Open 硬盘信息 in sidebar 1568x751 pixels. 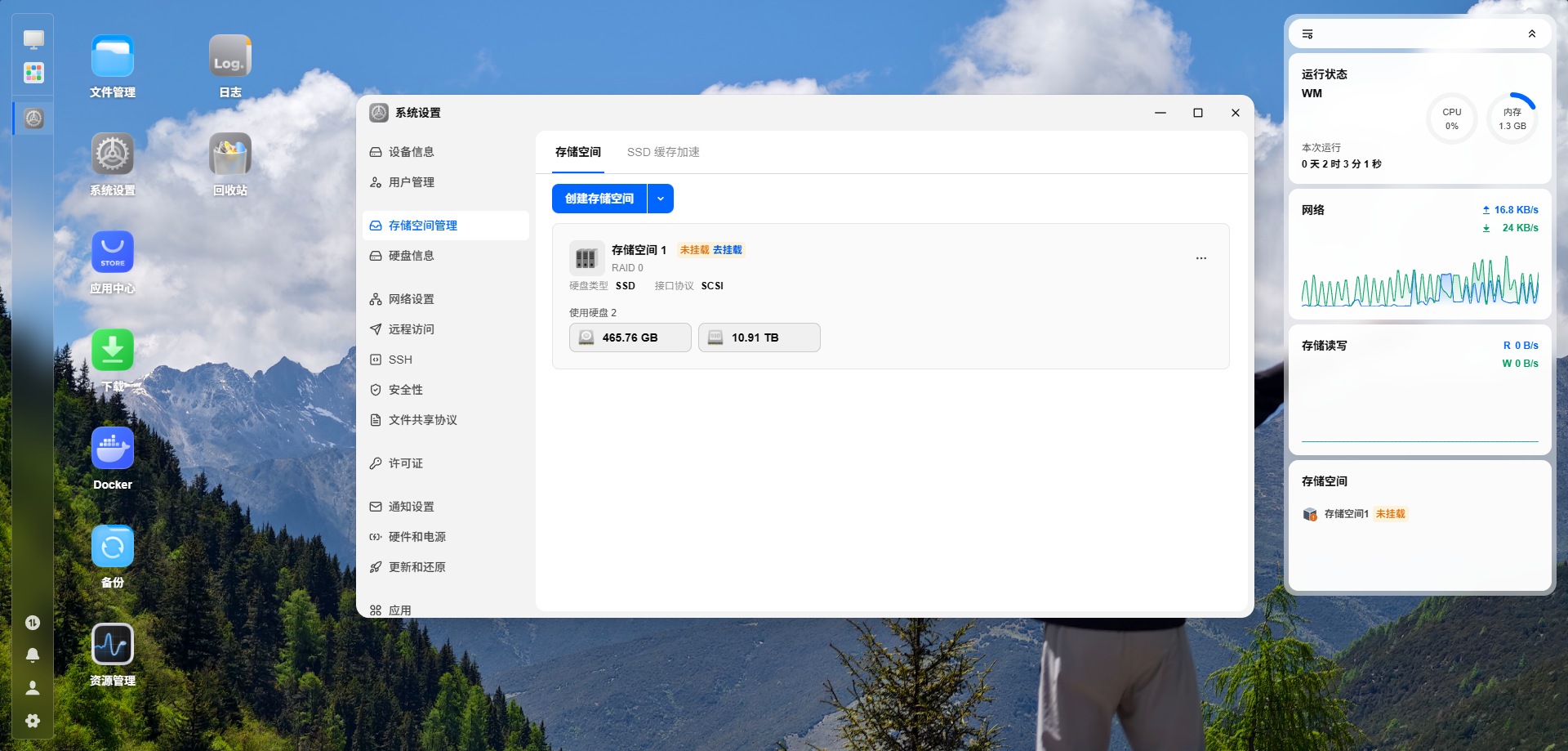coord(446,256)
